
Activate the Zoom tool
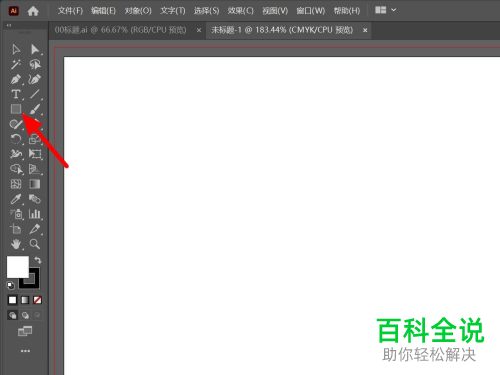[35, 244]
